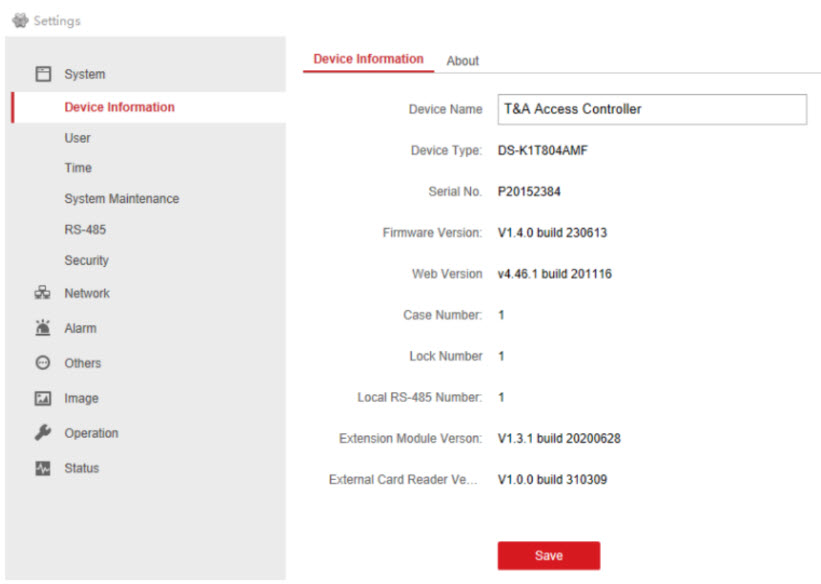
Task: Click the Status waveform icon
Action: pos(43,468)
